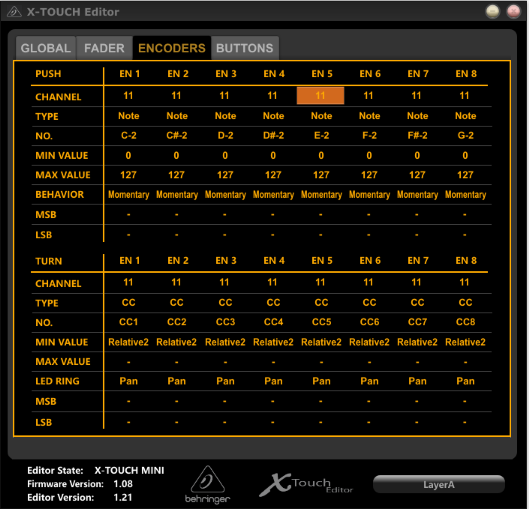Change Relative2 min value for EN 4
Screen dimensions: 529x509
point(273,342)
